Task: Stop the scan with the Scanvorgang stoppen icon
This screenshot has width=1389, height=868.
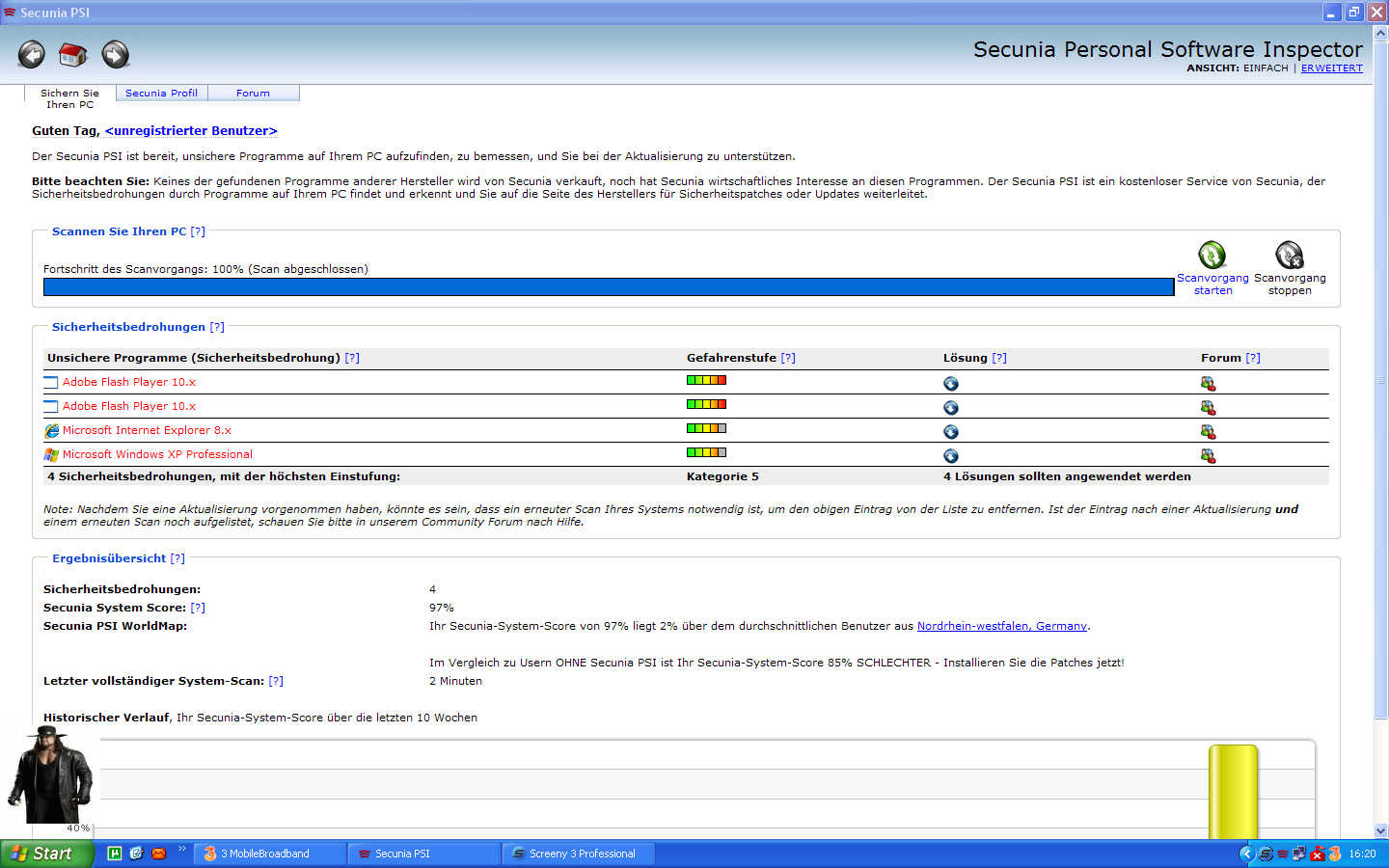Action: (x=1290, y=256)
